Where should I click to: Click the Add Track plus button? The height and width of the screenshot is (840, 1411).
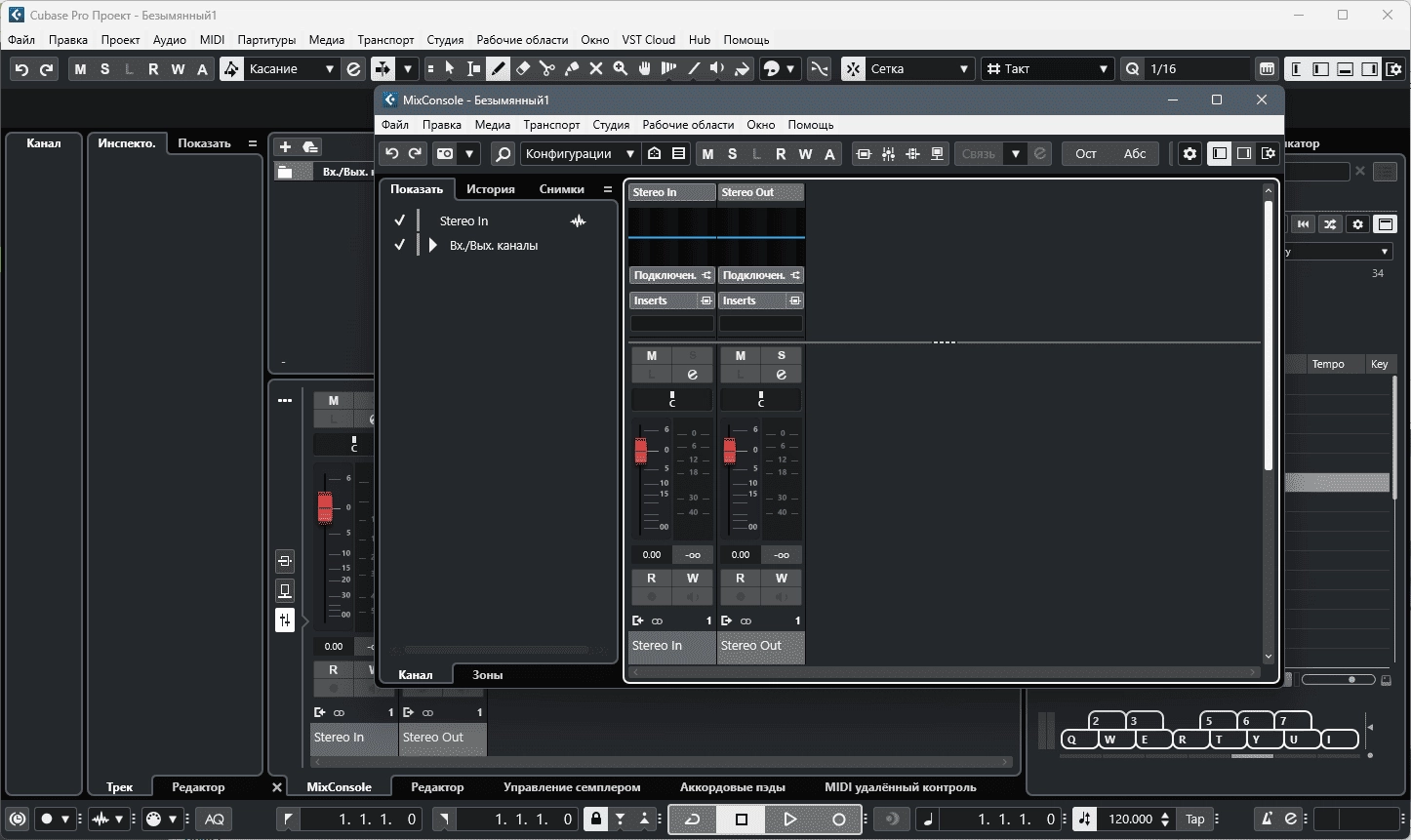pos(285,146)
